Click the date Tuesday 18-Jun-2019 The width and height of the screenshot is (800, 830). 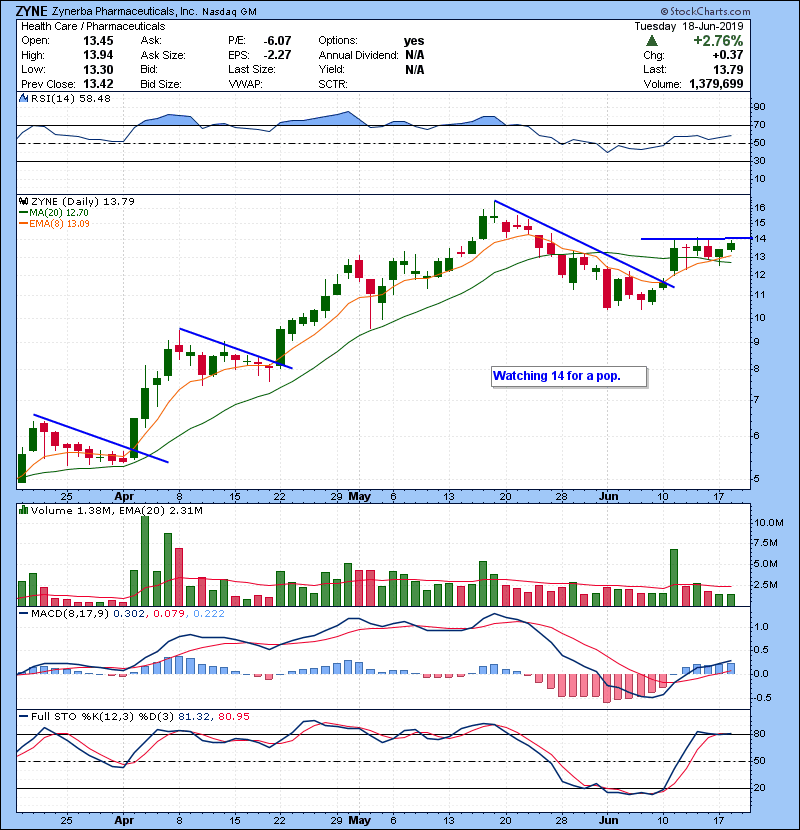point(689,26)
